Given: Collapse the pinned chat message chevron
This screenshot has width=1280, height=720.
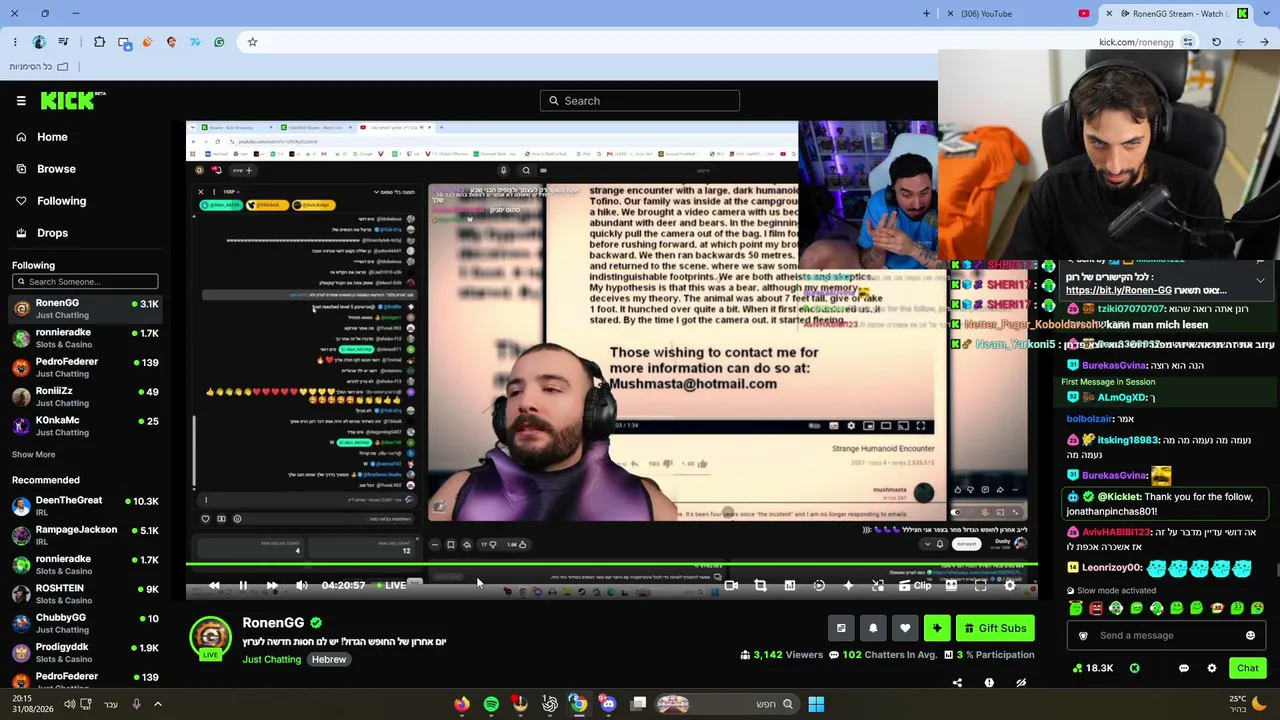Looking at the screenshot, I should (x=1260, y=281).
